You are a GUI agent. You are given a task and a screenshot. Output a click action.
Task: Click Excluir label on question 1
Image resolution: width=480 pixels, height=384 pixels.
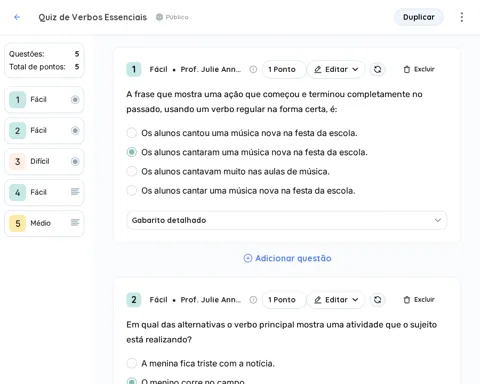tap(424, 69)
